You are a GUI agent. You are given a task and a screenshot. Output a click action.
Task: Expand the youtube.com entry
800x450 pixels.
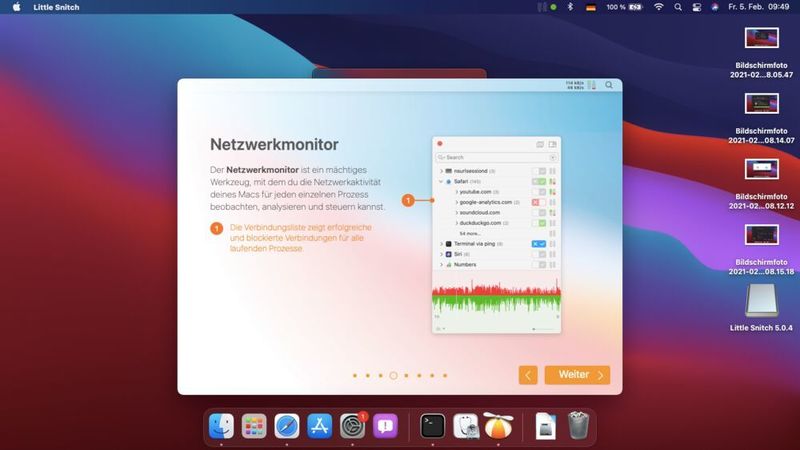click(456, 192)
